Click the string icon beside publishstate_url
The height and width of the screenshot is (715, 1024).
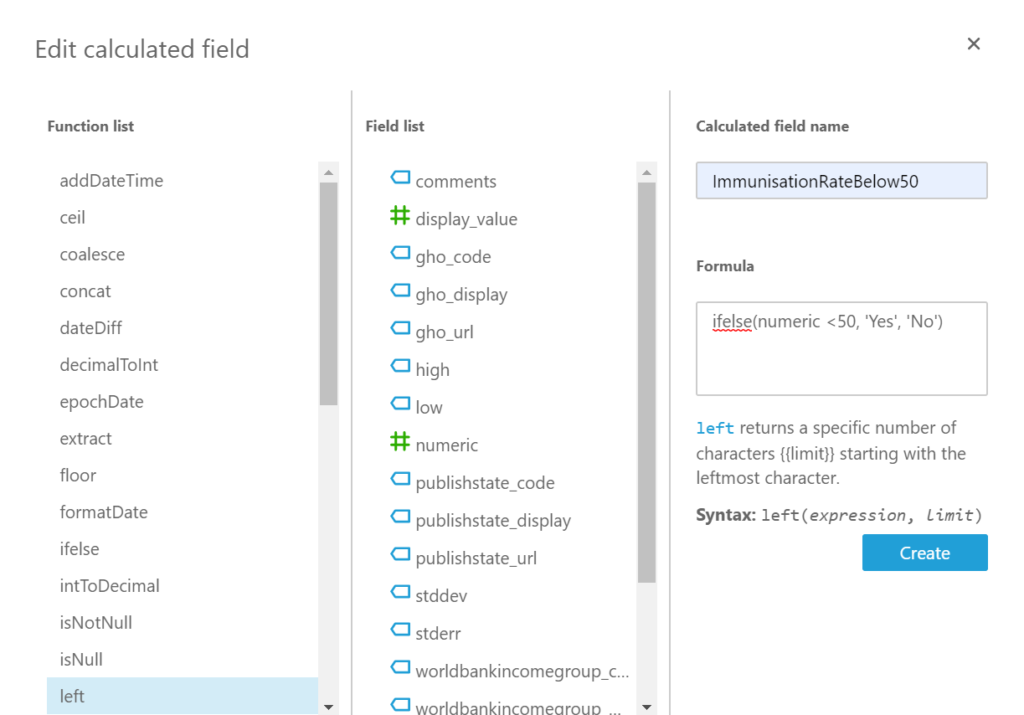(x=400, y=554)
